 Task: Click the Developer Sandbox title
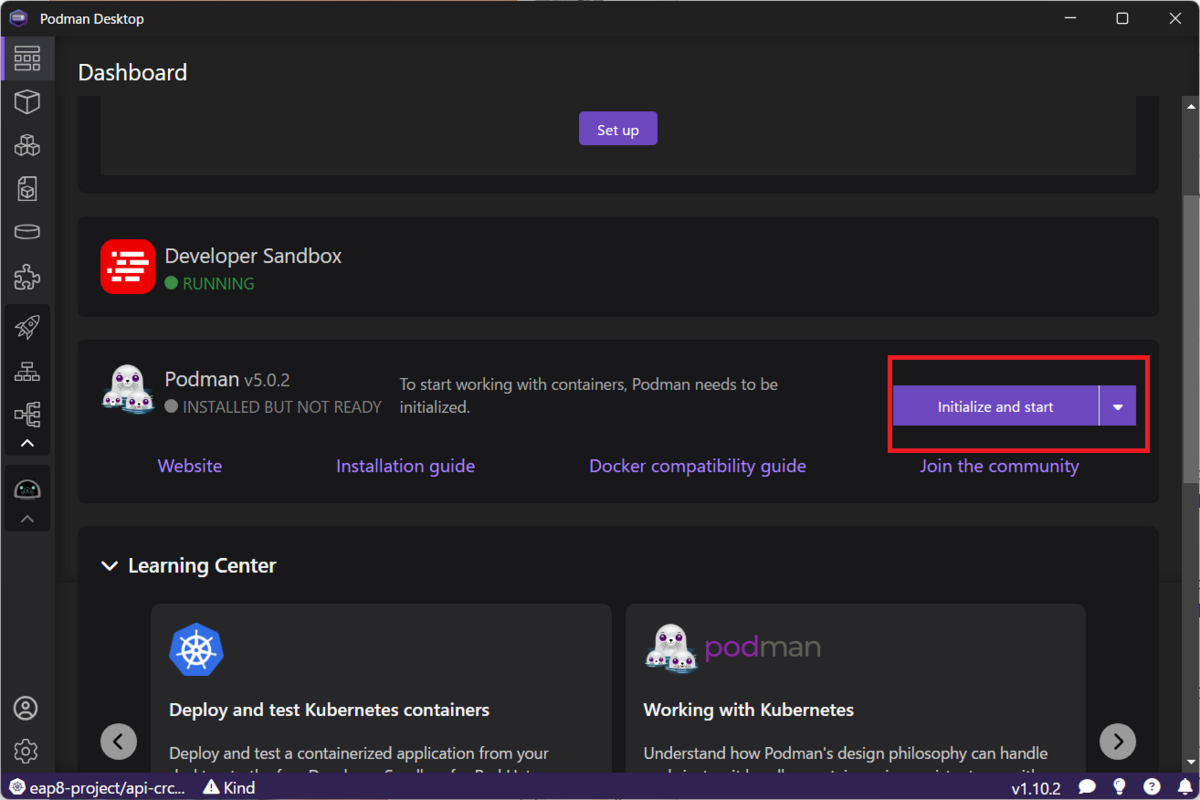(253, 256)
